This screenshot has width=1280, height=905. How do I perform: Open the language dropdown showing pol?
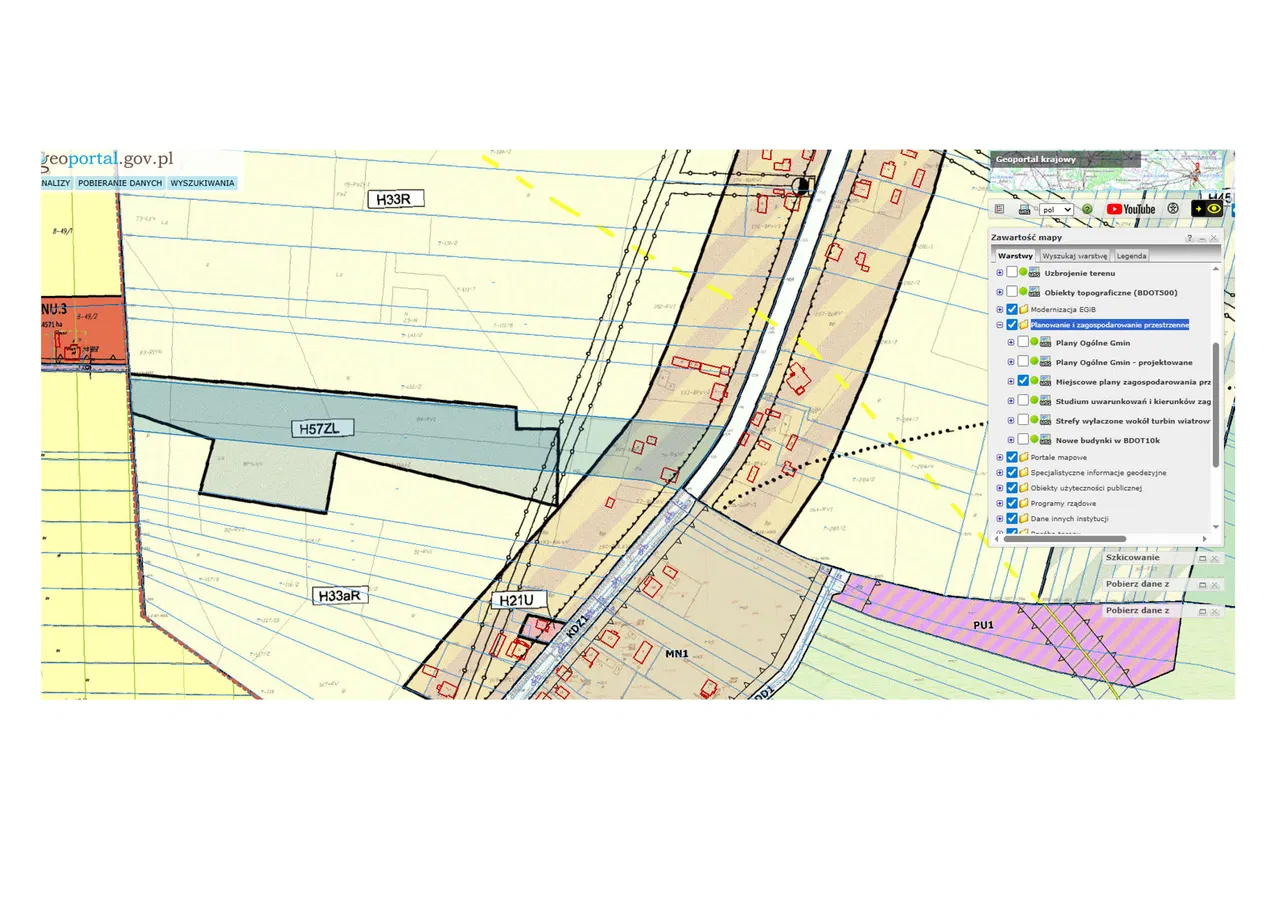tap(1056, 210)
